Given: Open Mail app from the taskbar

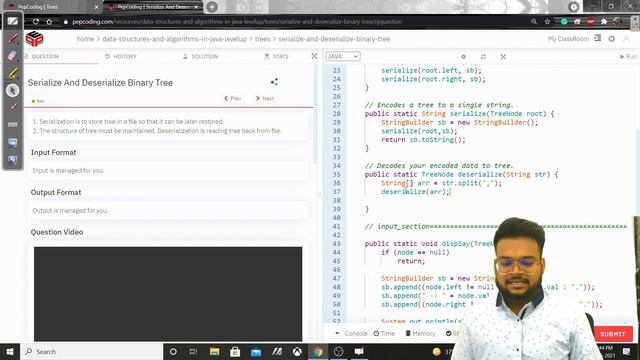Looking at the screenshot, I should 256,351.
